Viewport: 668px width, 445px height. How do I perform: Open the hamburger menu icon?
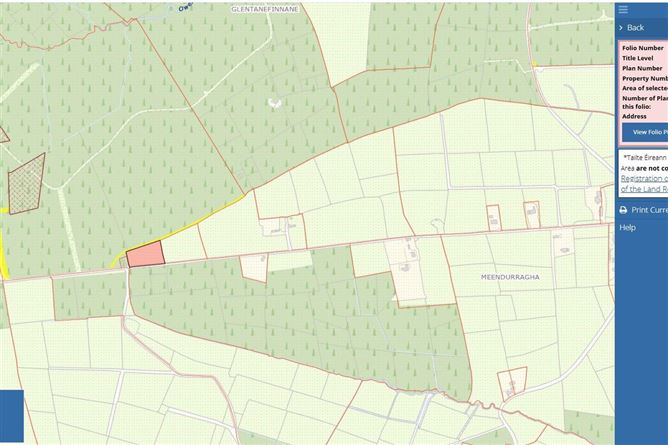pos(623,9)
